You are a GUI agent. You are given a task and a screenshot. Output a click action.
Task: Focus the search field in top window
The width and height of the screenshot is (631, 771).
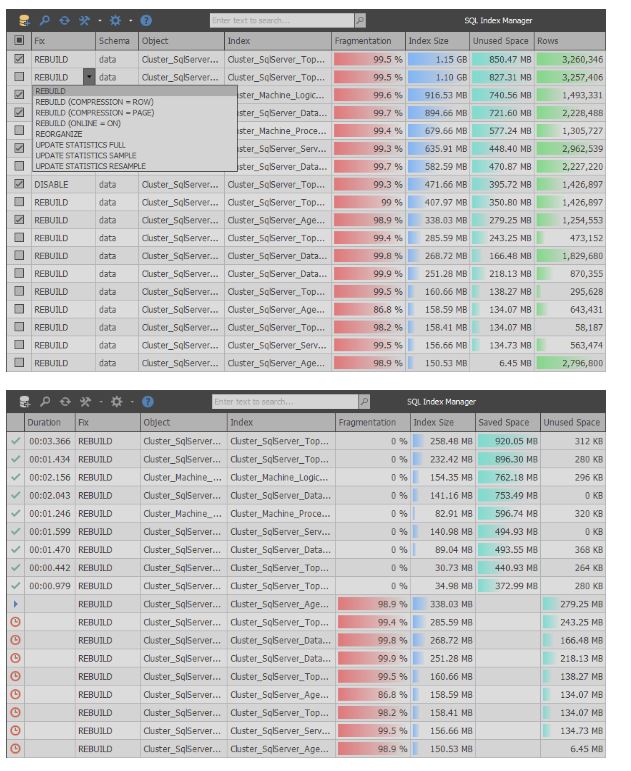pyautogui.click(x=282, y=20)
